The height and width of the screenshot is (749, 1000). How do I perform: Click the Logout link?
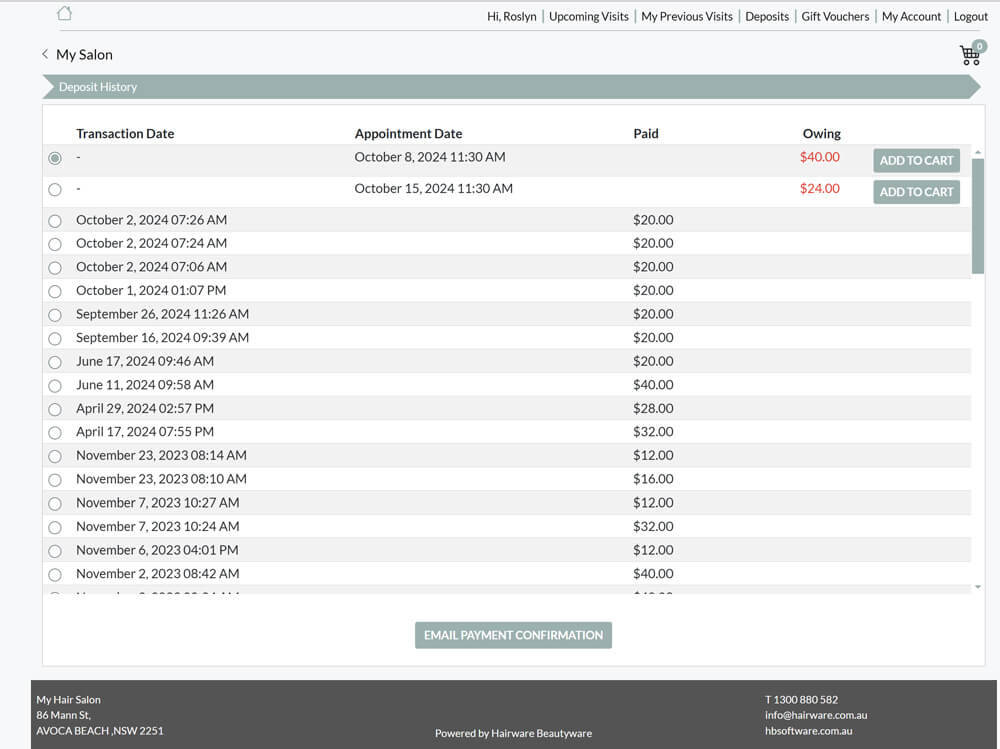point(970,16)
